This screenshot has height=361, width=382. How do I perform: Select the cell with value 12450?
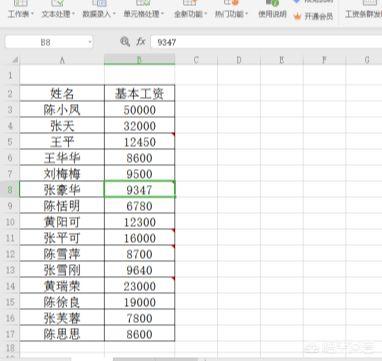[140, 141]
